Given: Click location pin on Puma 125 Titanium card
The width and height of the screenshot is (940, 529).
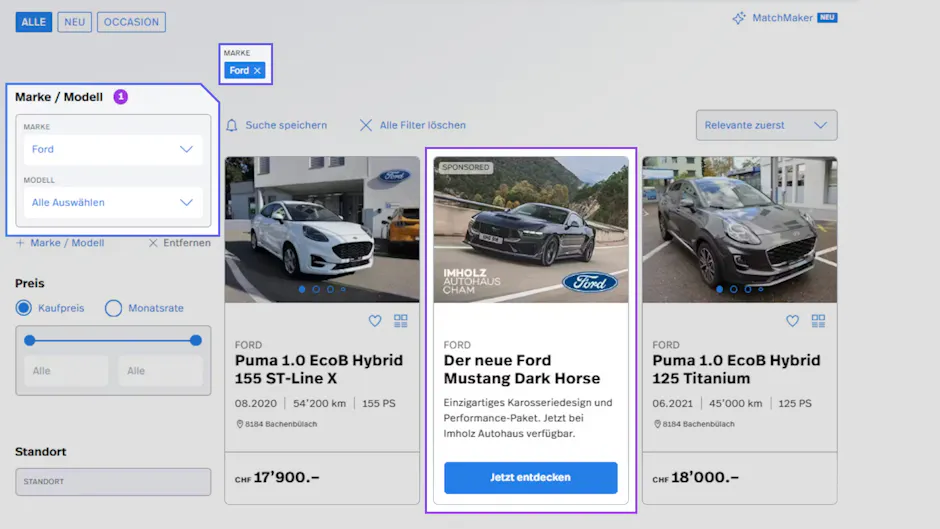Looking at the screenshot, I should pos(657,424).
